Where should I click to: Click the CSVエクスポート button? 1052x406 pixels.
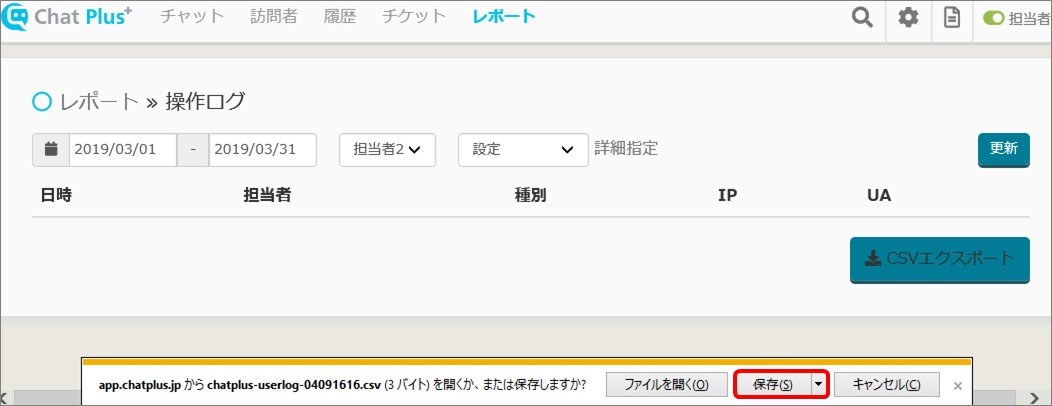[939, 259]
